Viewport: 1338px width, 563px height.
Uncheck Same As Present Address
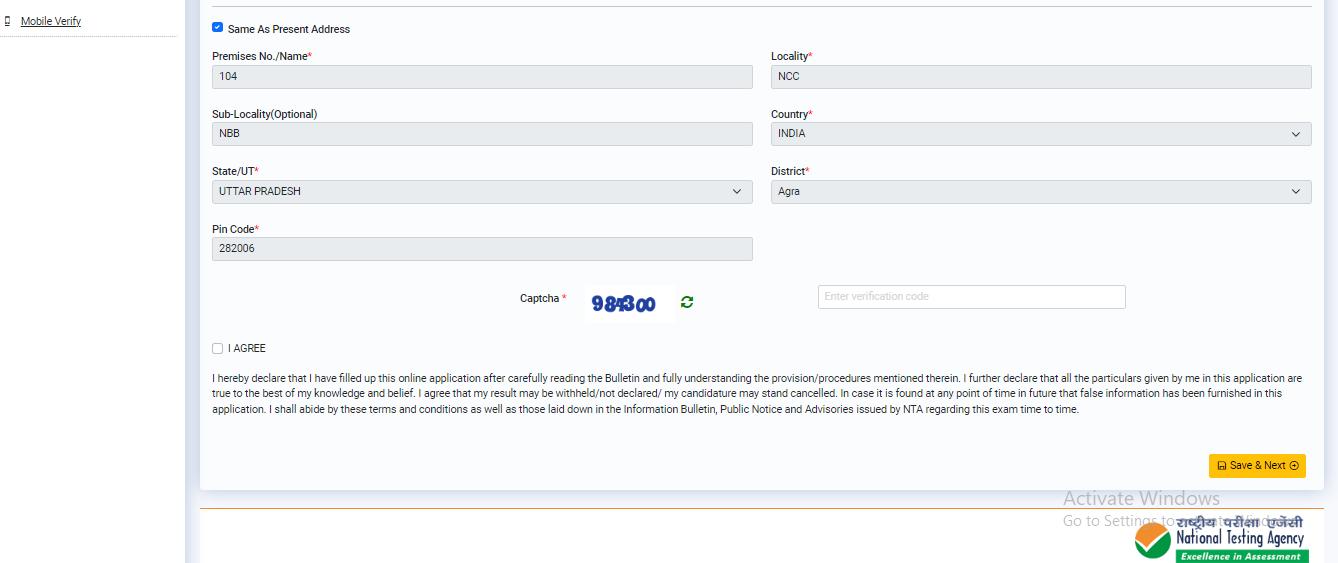coord(218,28)
